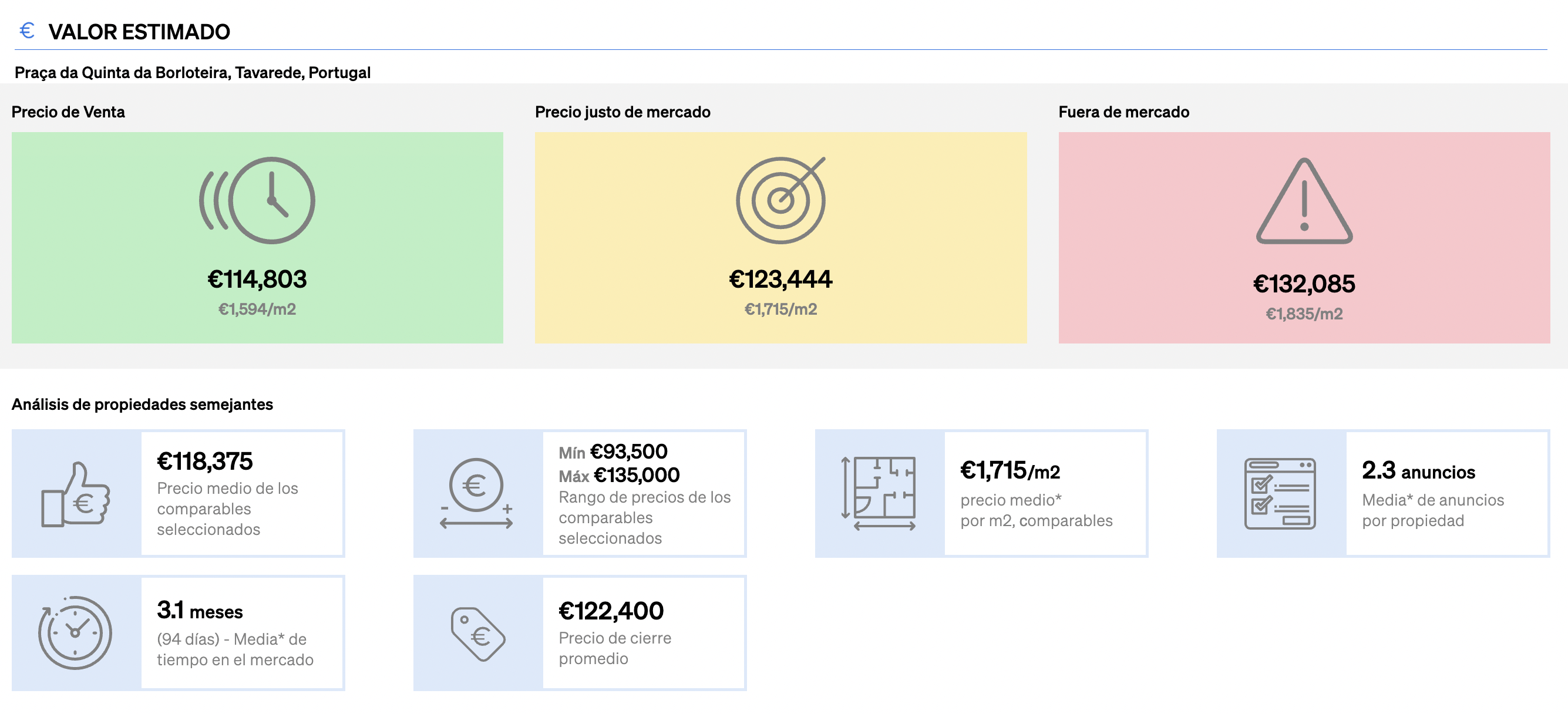
Task: Click the €122,400 closing price
Action: [611, 611]
